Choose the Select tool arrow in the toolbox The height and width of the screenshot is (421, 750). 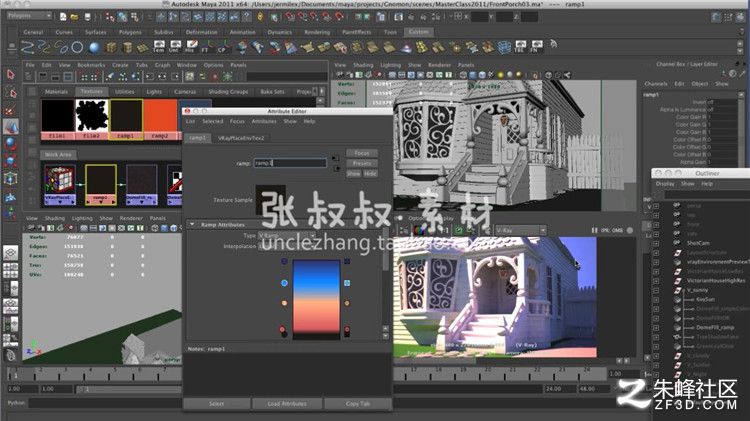point(11,75)
